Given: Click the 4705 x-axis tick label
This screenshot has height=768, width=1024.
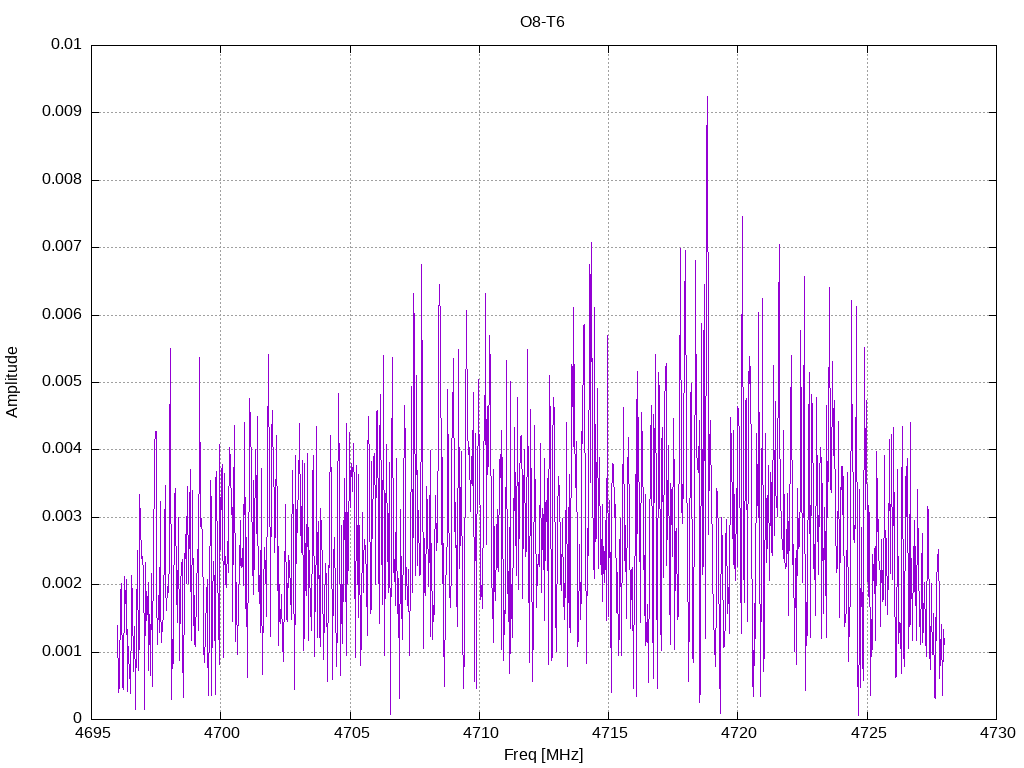Looking at the screenshot, I should pos(351,733).
